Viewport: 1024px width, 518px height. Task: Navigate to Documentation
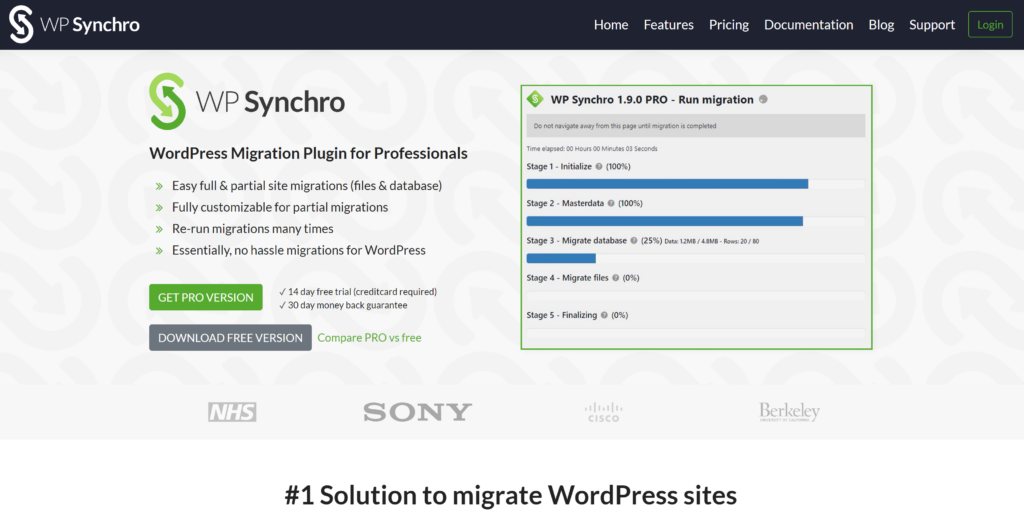pos(808,25)
